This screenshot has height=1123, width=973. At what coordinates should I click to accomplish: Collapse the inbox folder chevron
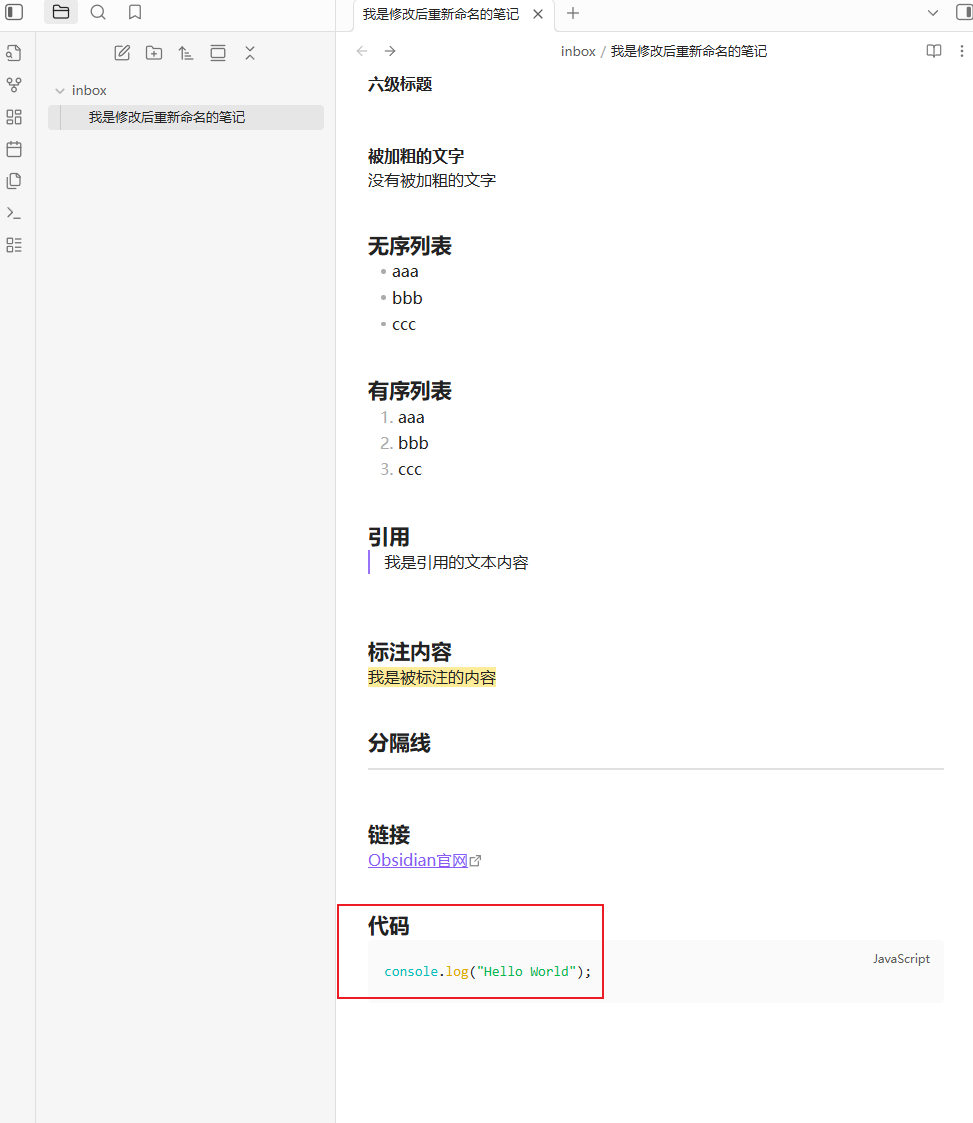60,91
